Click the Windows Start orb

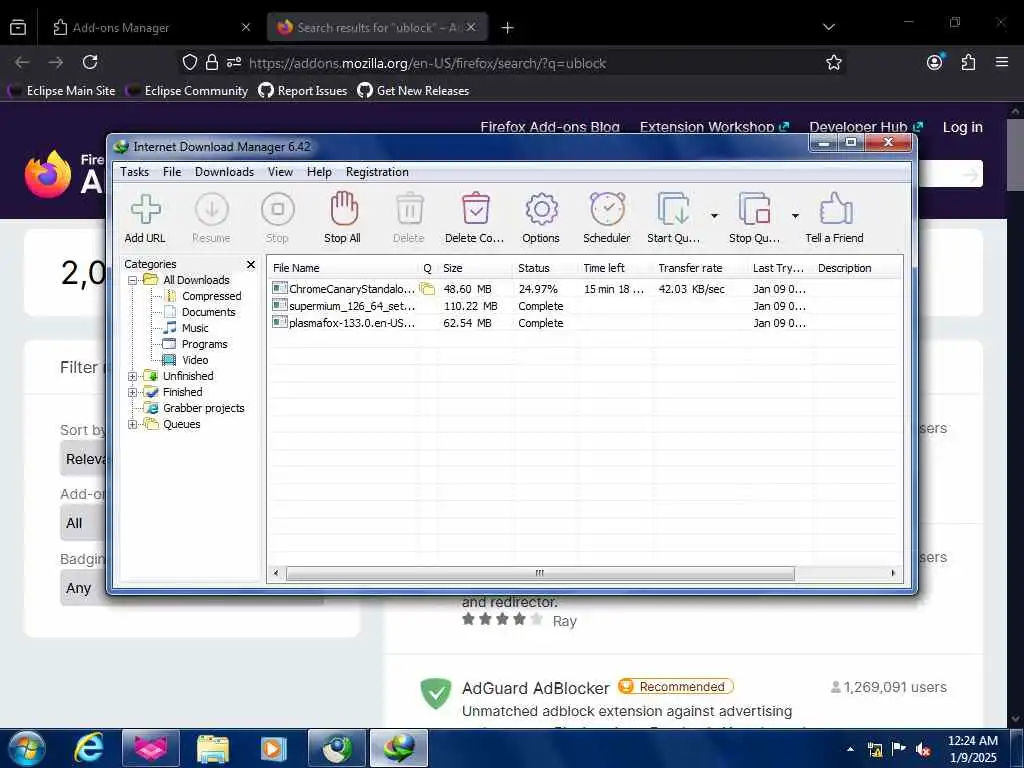[x=27, y=748]
